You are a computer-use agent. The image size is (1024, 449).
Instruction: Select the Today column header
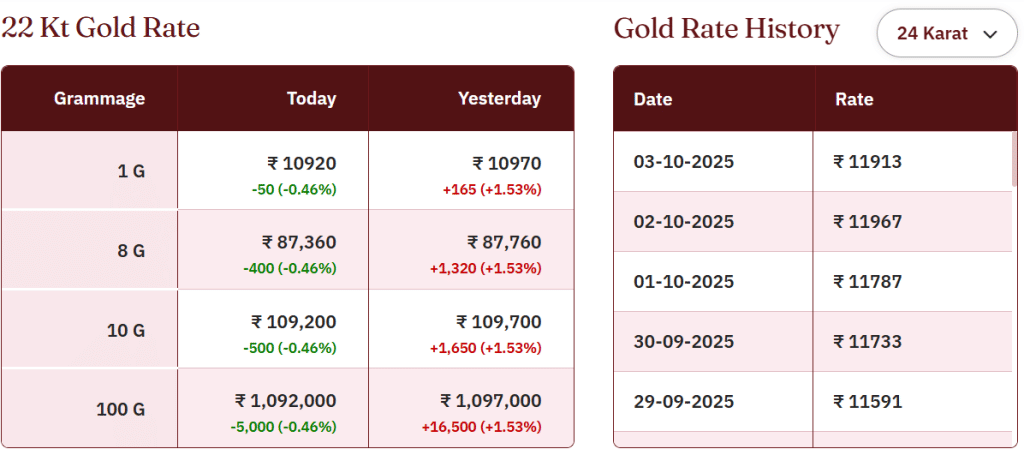311,98
